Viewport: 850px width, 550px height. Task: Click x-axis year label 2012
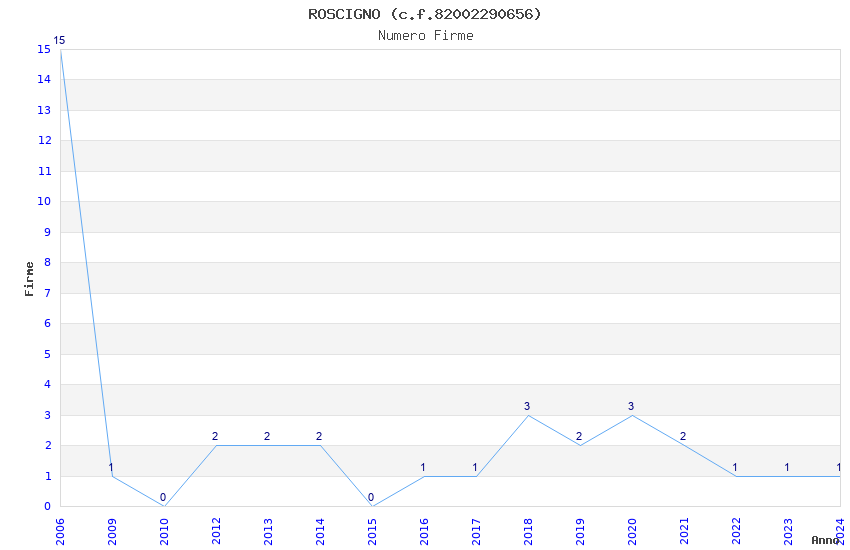tap(216, 531)
